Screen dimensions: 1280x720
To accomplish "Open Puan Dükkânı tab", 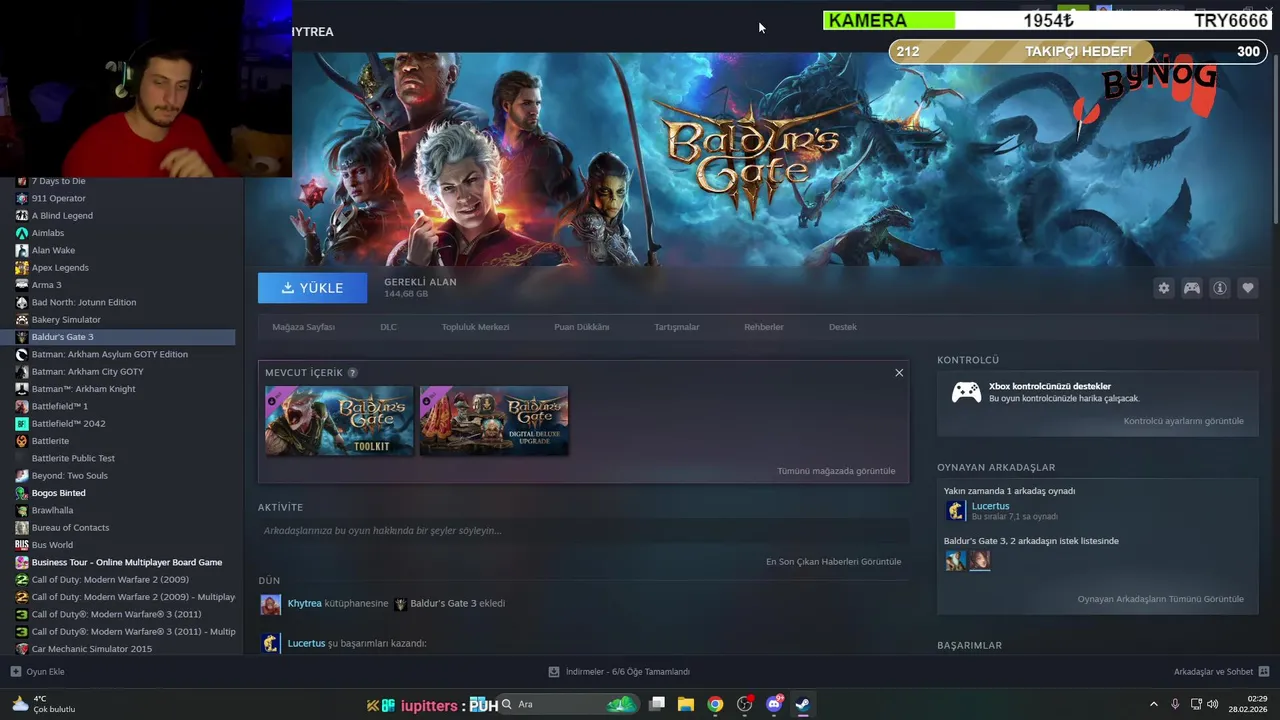I will click(582, 327).
